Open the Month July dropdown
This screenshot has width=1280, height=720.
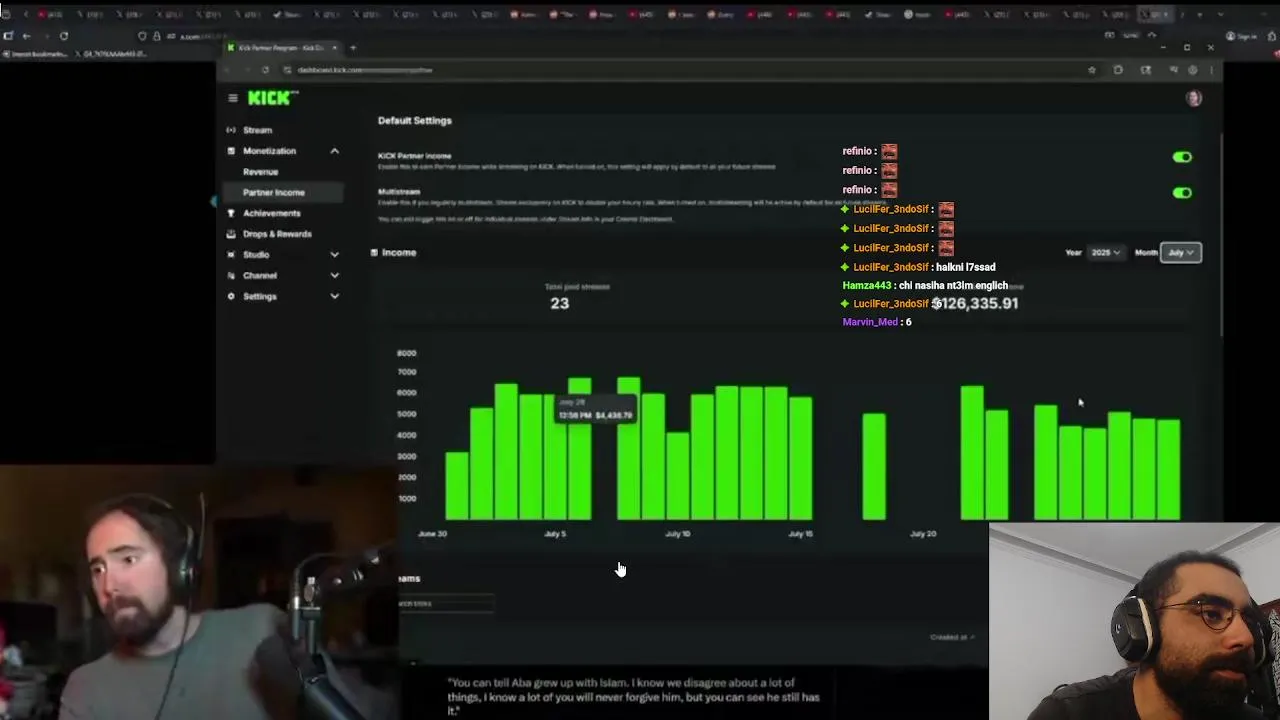coord(1181,253)
